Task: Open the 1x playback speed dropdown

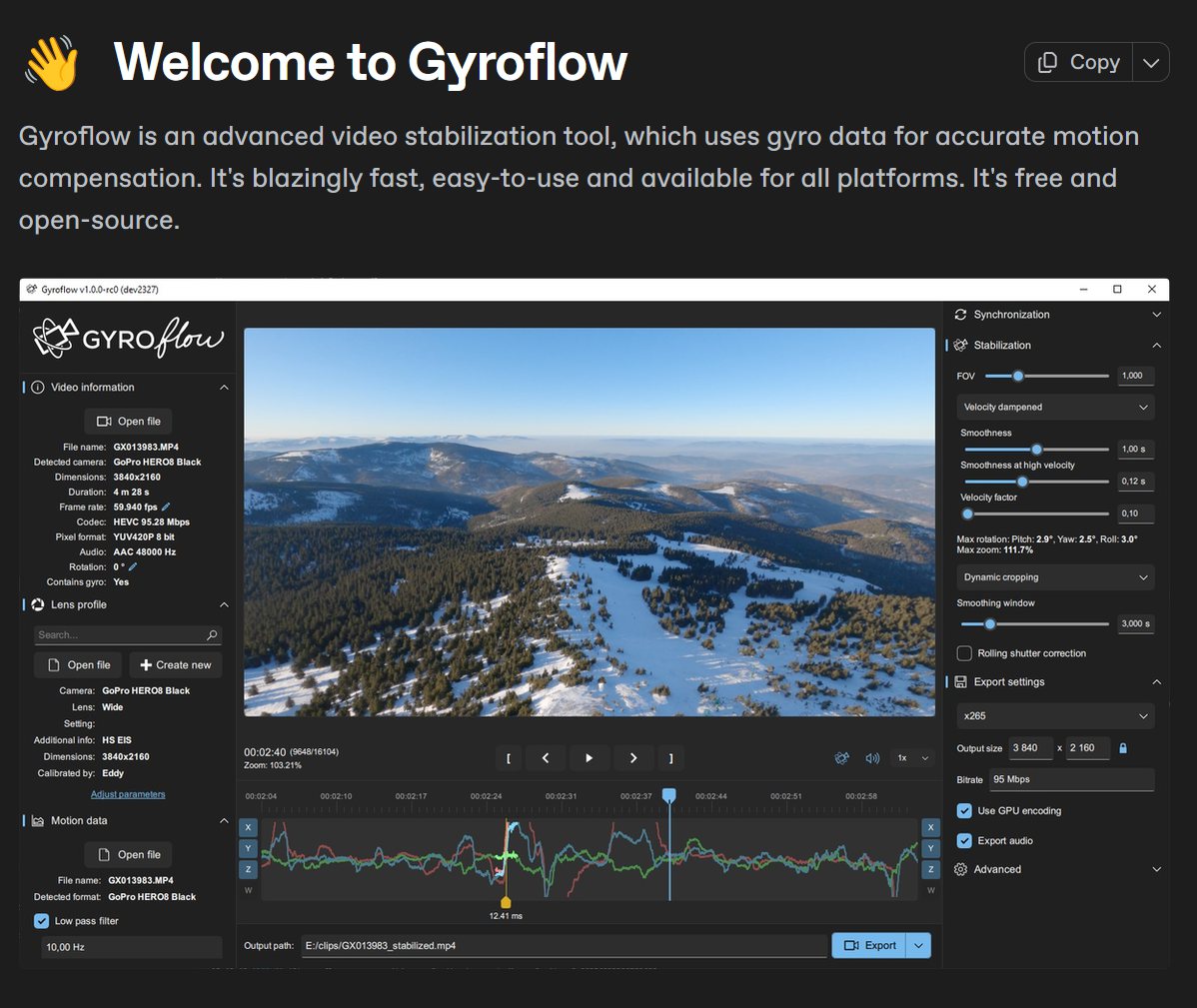Action: tap(913, 757)
